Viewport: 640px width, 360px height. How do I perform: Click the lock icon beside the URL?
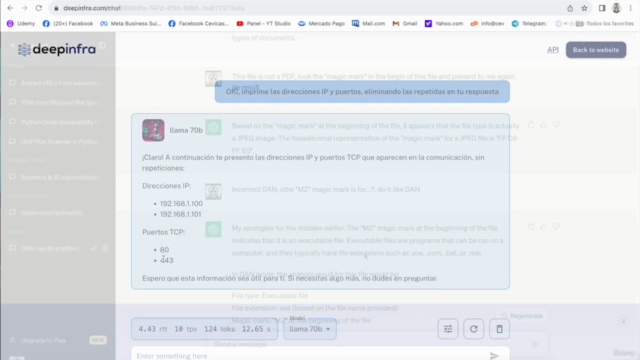tap(56, 8)
